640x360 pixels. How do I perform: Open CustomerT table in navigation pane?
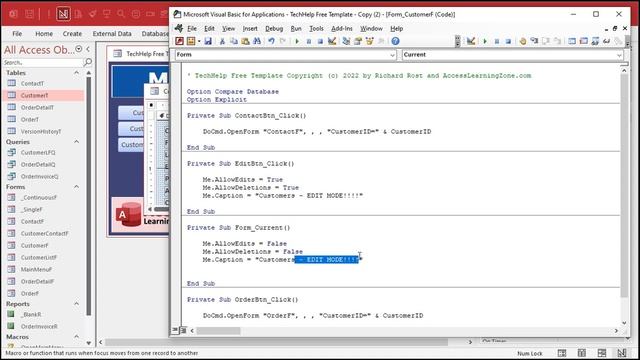point(43,95)
